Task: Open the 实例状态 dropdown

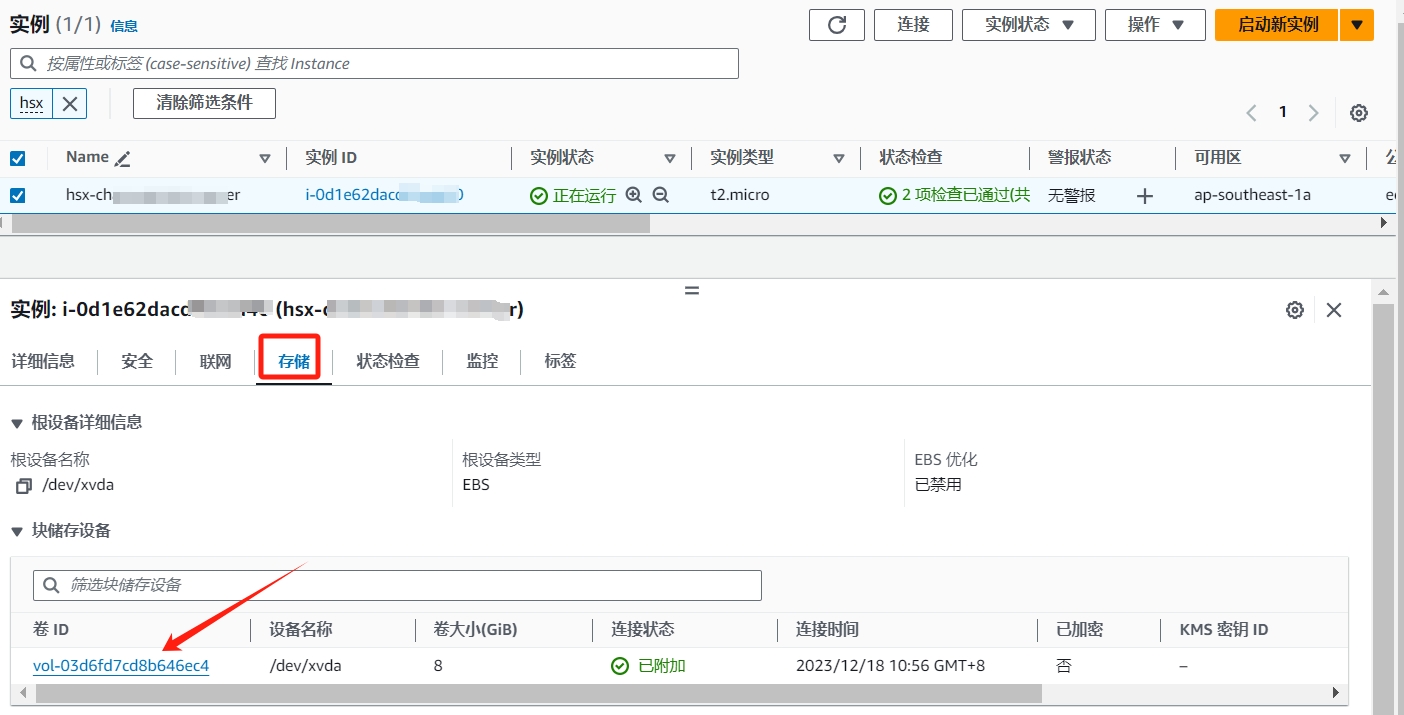Action: point(1028,25)
